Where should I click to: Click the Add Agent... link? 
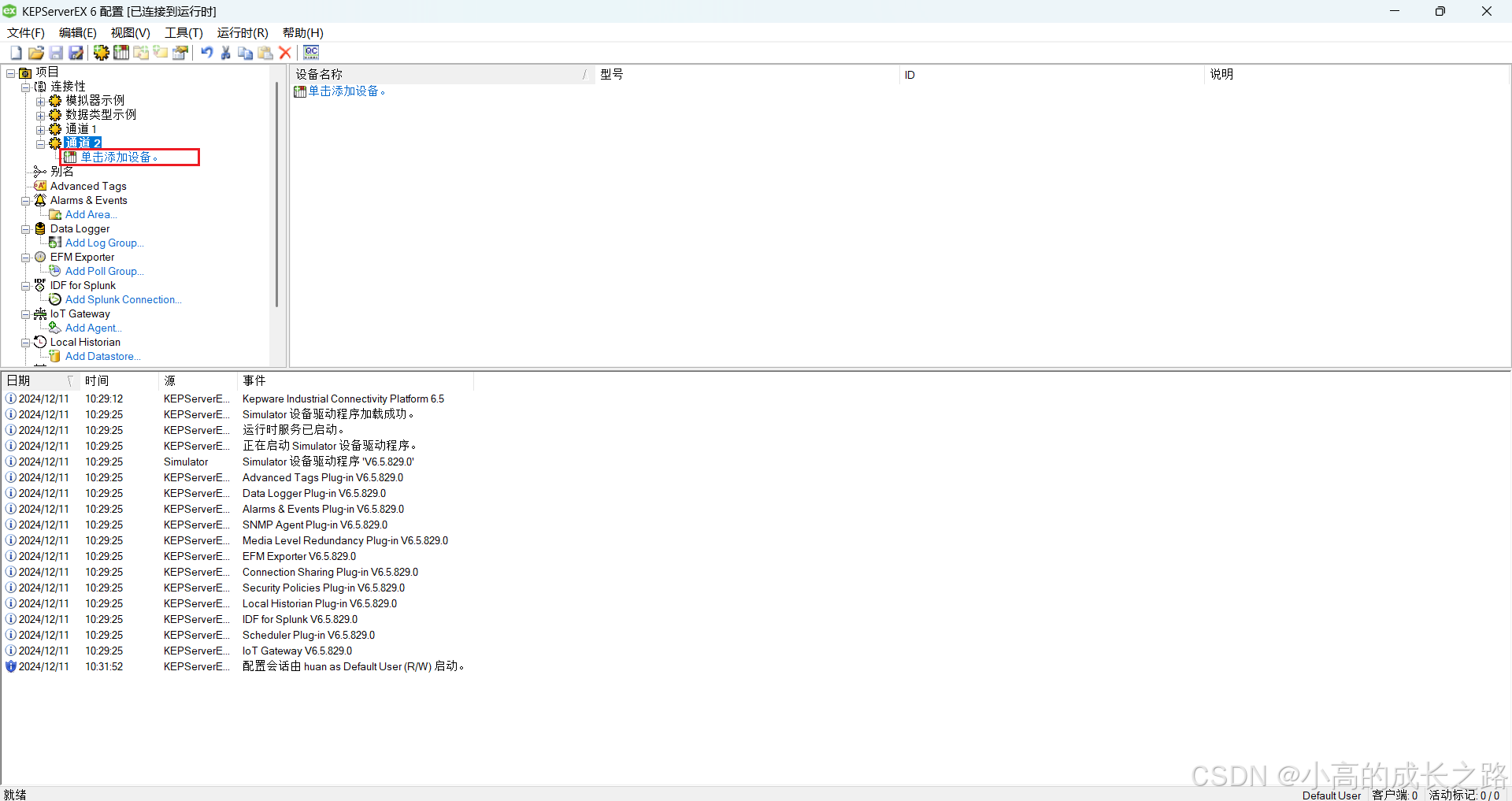pos(94,328)
